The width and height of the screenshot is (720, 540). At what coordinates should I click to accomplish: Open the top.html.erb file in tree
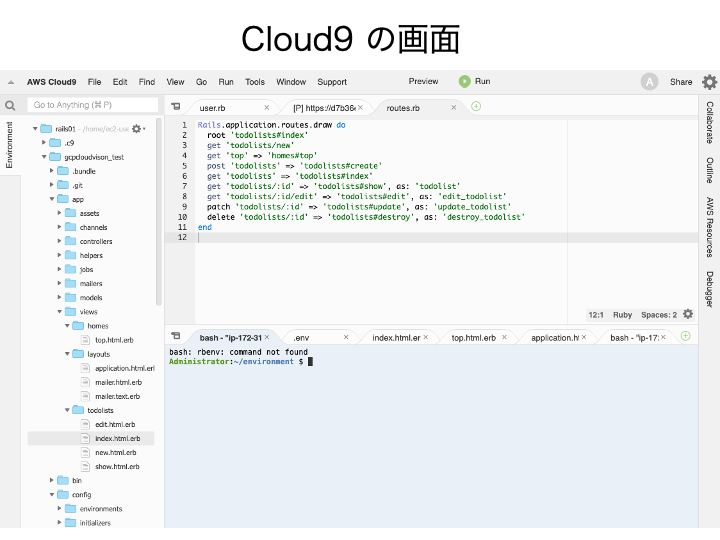[x=114, y=340]
